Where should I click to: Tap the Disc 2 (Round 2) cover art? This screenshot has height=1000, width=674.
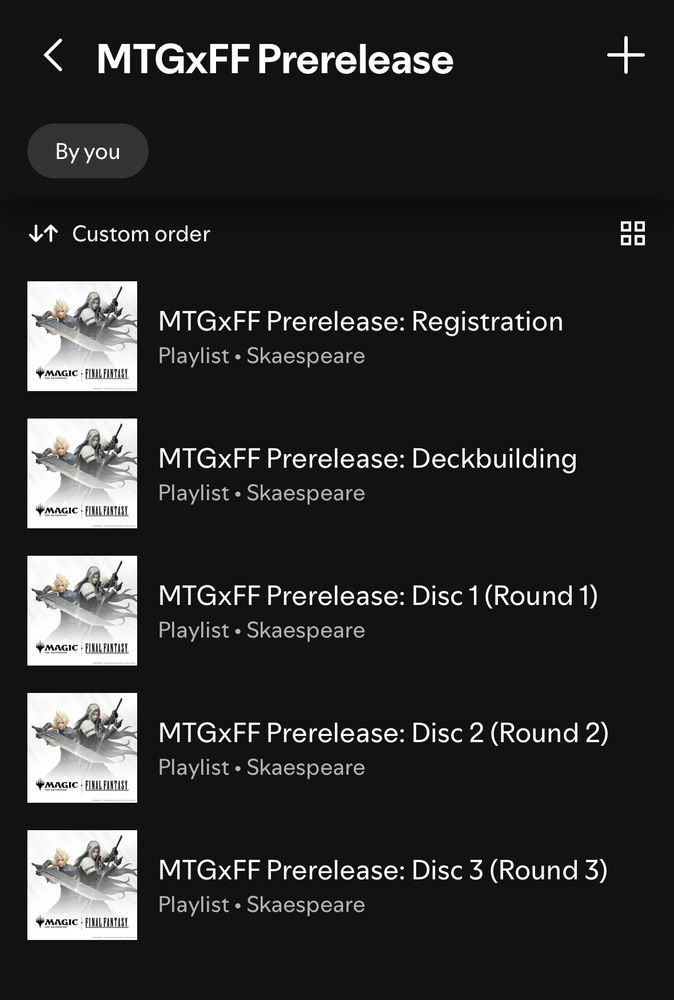point(82,747)
